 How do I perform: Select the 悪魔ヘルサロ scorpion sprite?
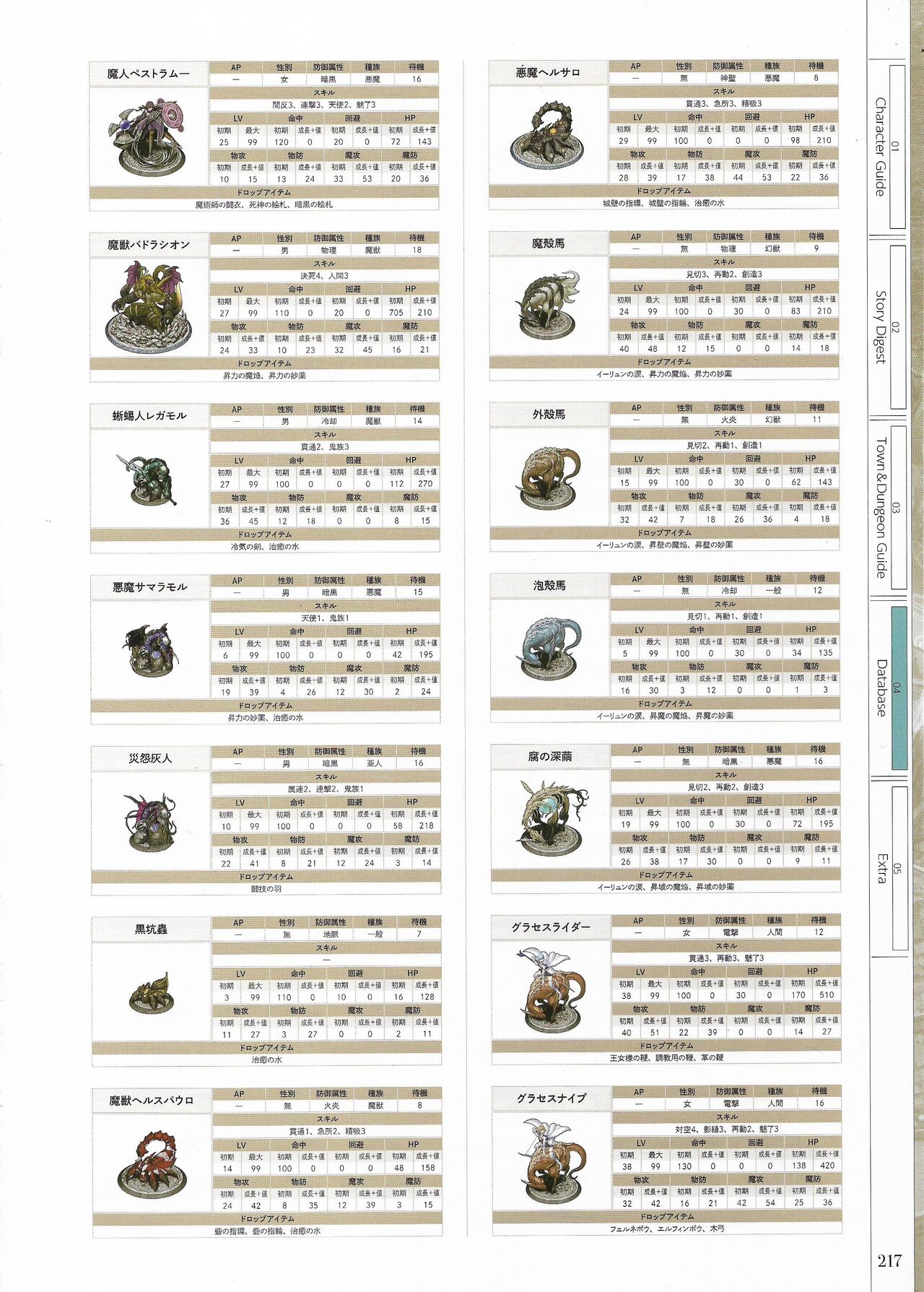point(549,135)
